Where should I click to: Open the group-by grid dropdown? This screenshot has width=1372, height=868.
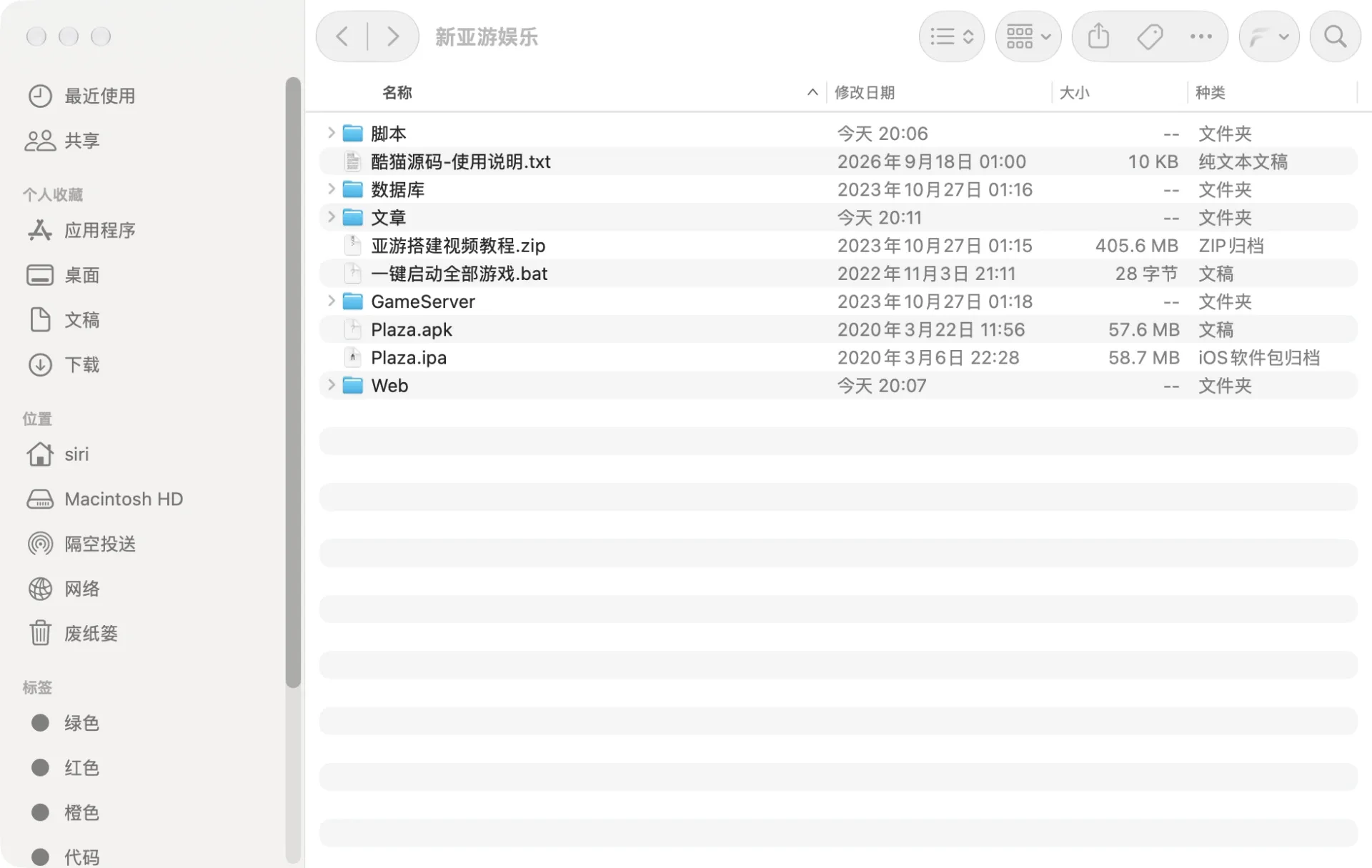pyautogui.click(x=1028, y=36)
